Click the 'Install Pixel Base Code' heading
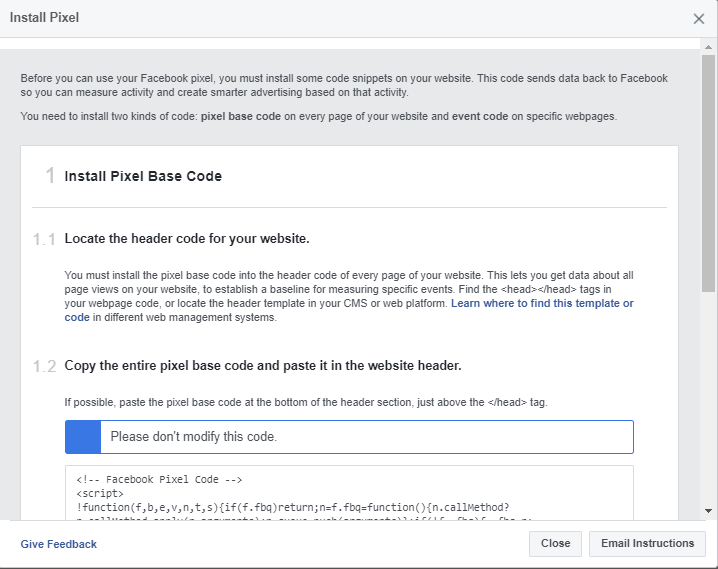 click(x=143, y=176)
